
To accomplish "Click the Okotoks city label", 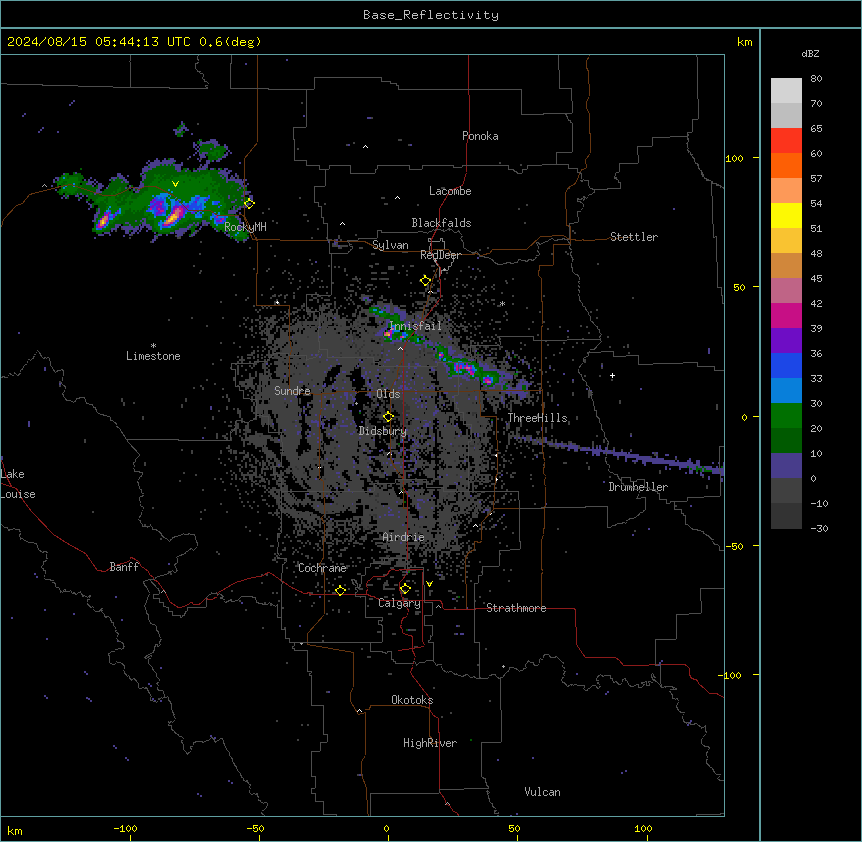I will coord(412,700).
